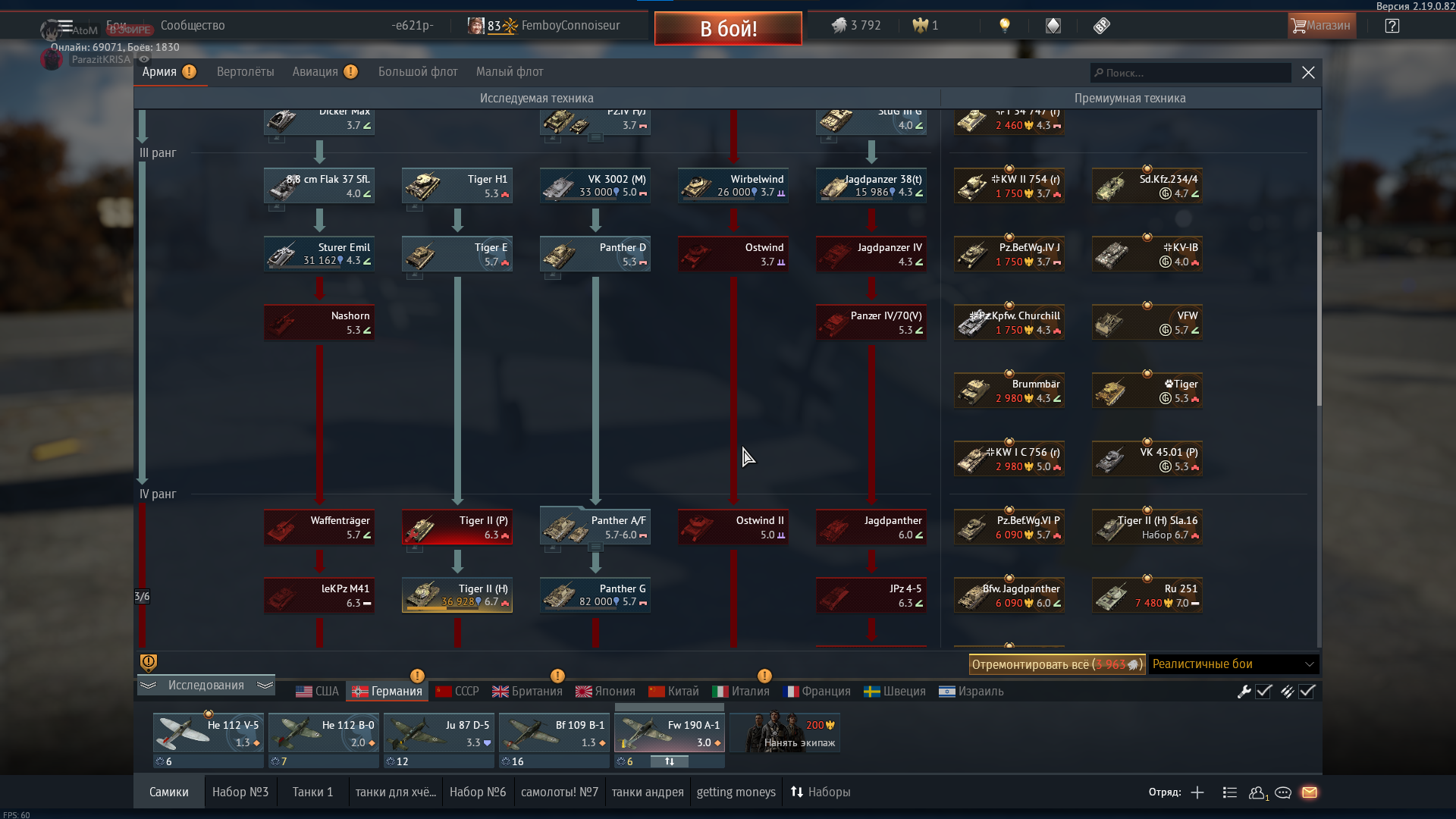Select the VK 3002 (M) tank
Screen dimensions: 1456x819
coord(595,186)
